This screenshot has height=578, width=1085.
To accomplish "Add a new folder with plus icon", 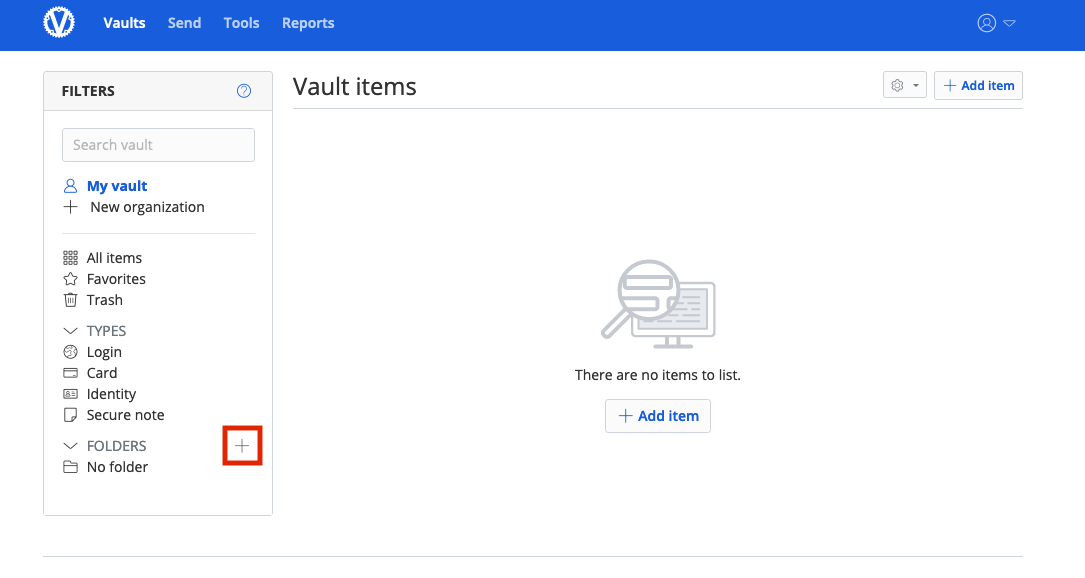I will 242,446.
